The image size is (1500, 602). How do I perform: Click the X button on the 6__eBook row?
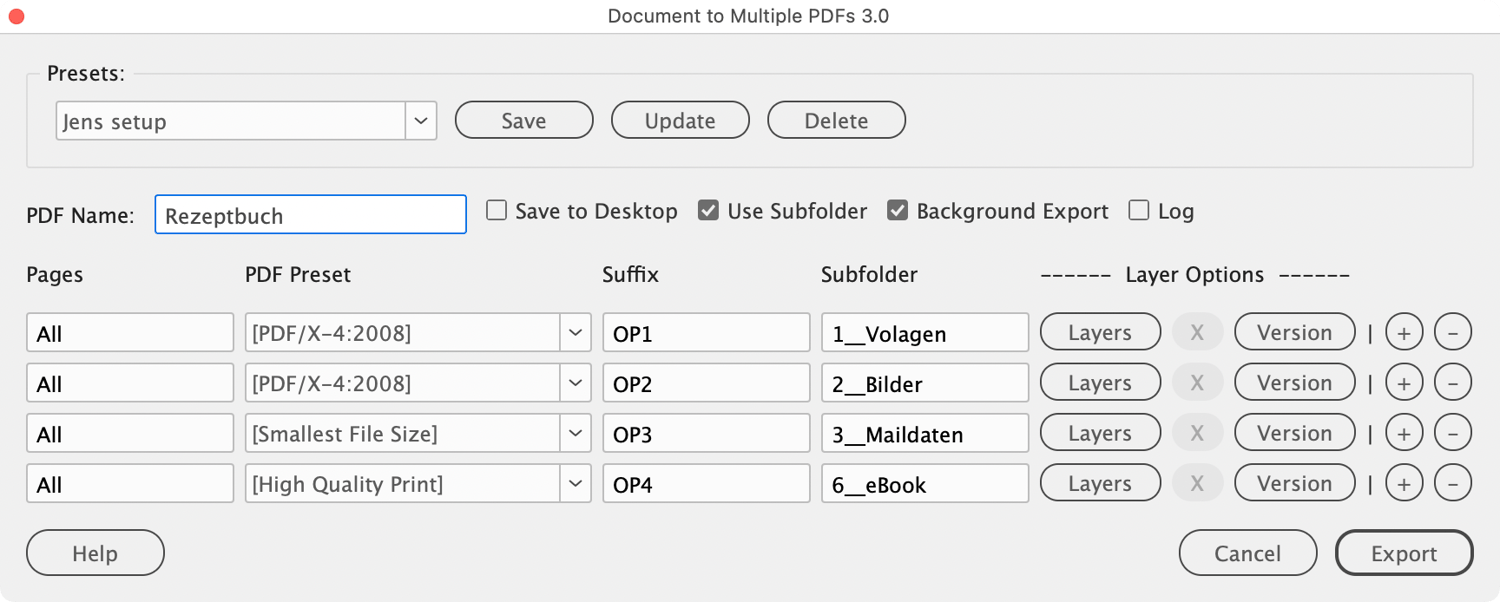point(1197,484)
